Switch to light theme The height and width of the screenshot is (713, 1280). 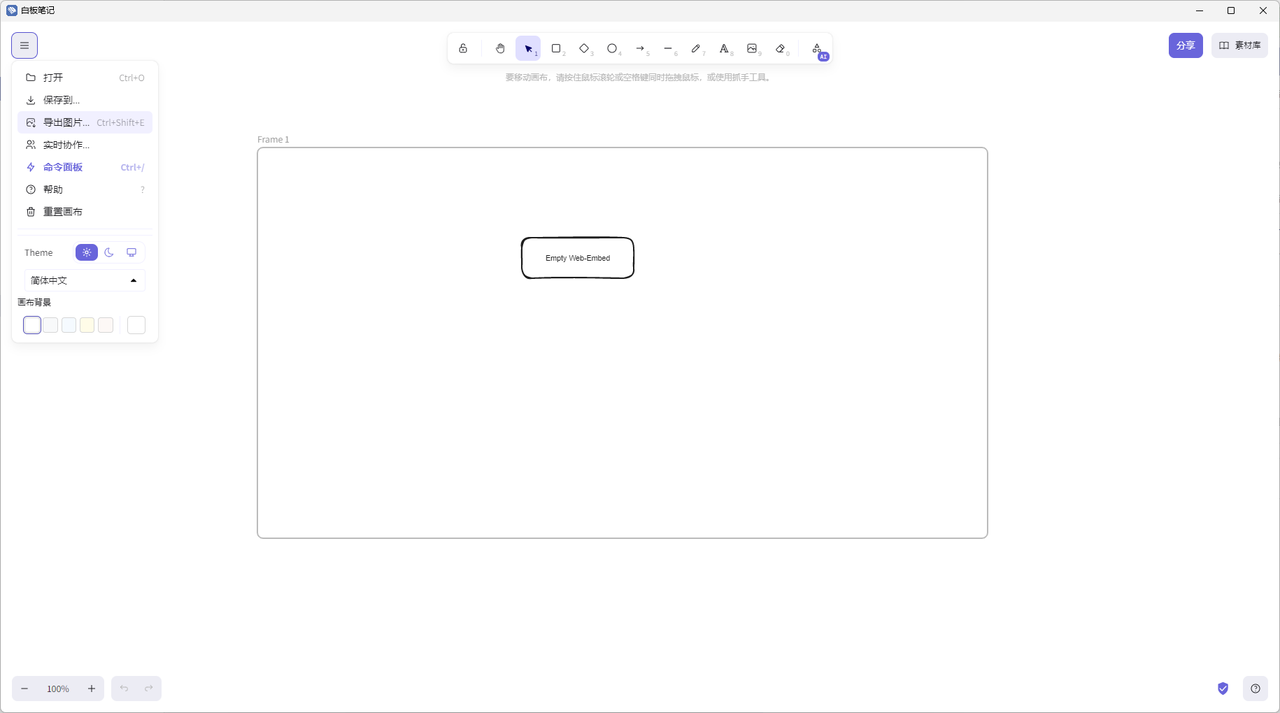pyautogui.click(x=87, y=253)
